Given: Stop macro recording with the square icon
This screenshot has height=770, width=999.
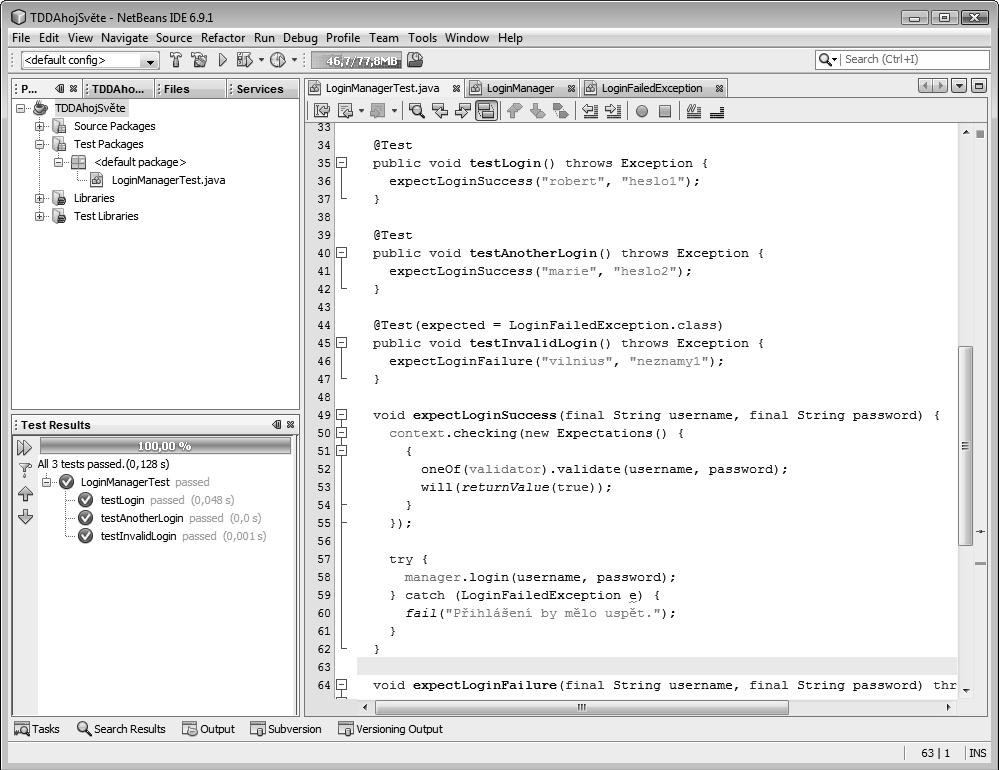Looking at the screenshot, I should (665, 111).
